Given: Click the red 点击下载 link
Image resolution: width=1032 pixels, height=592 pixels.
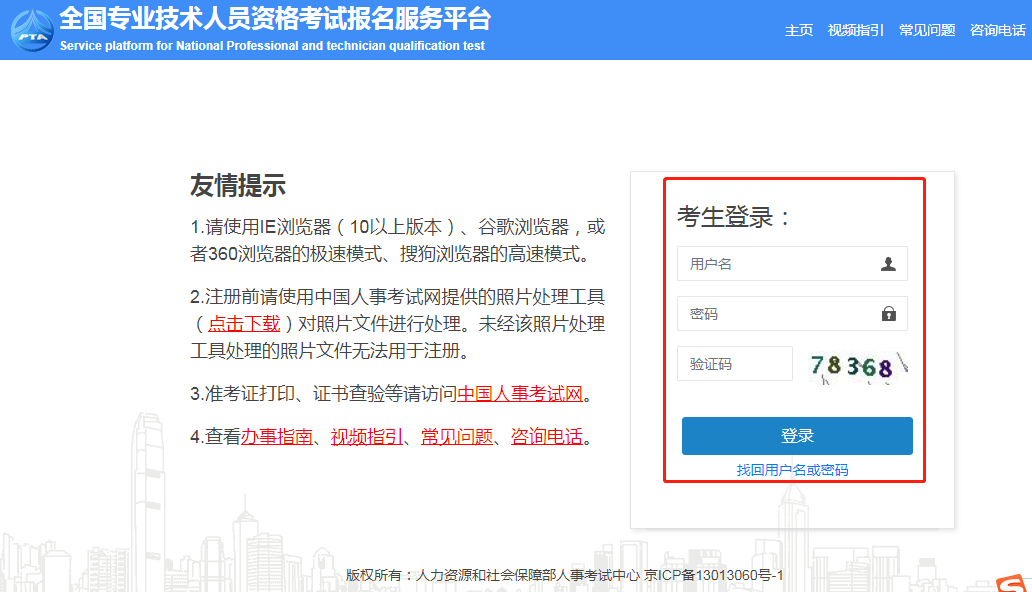Looking at the screenshot, I should click(243, 324).
